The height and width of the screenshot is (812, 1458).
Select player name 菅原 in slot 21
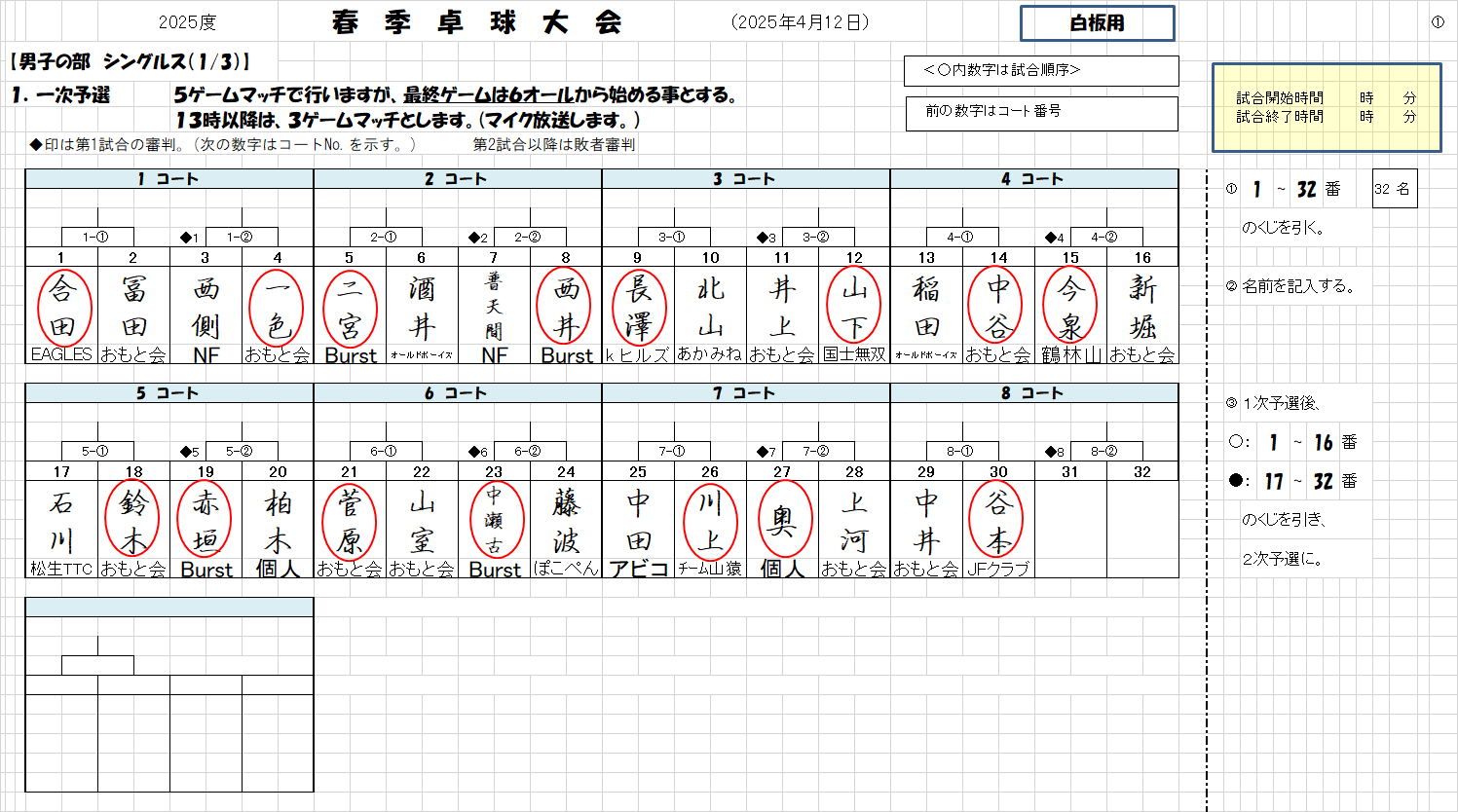pos(351,521)
